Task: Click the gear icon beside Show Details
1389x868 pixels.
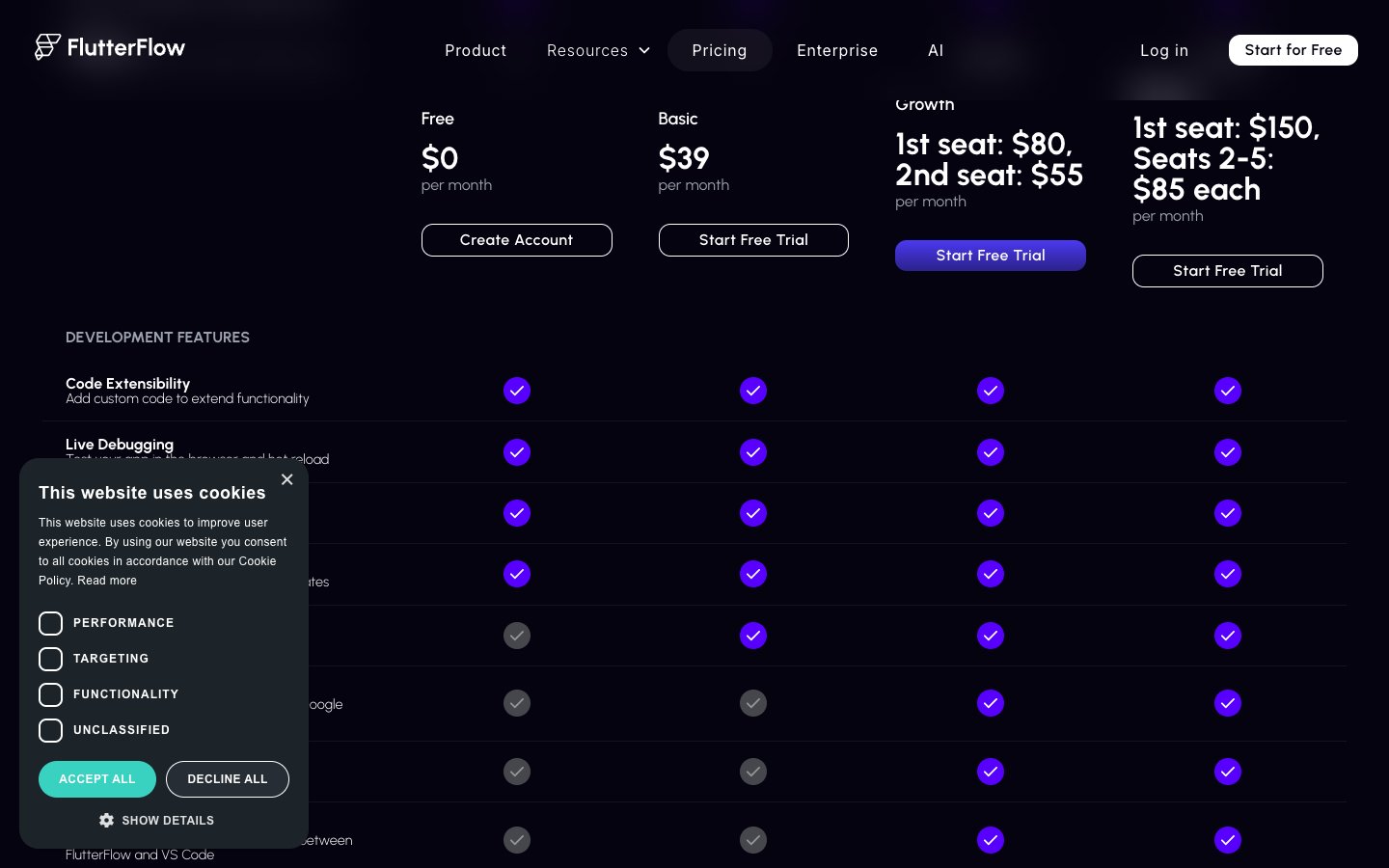Action: (x=106, y=820)
